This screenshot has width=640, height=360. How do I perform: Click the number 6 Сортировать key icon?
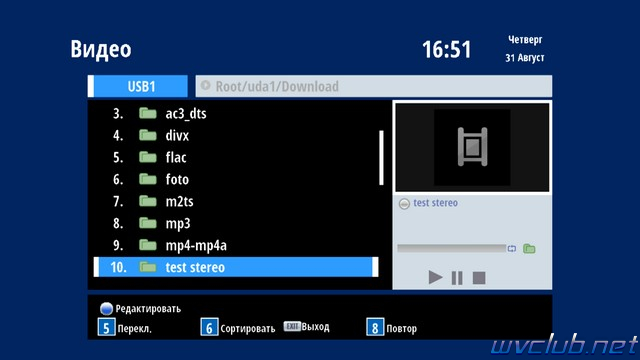coord(209,327)
